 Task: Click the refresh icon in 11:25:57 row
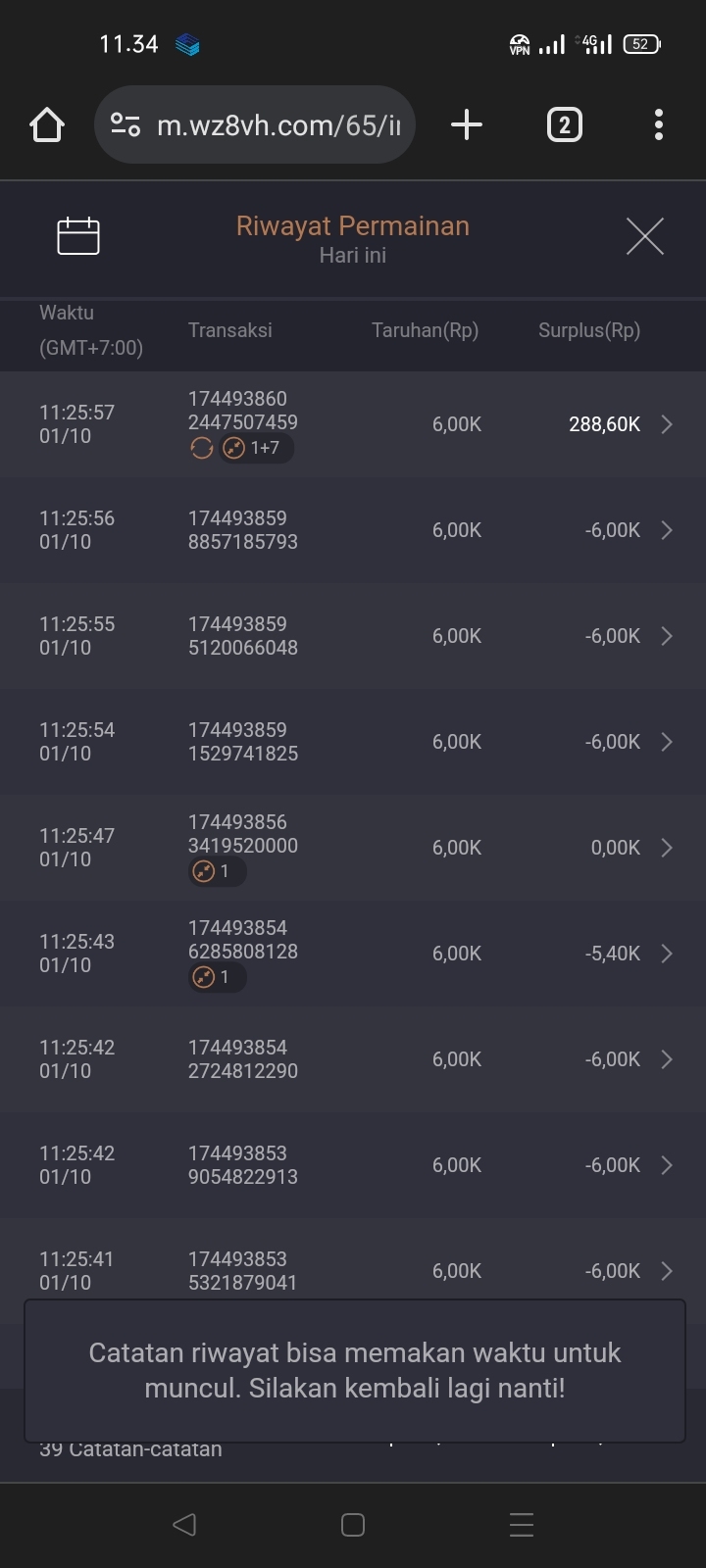click(x=202, y=449)
